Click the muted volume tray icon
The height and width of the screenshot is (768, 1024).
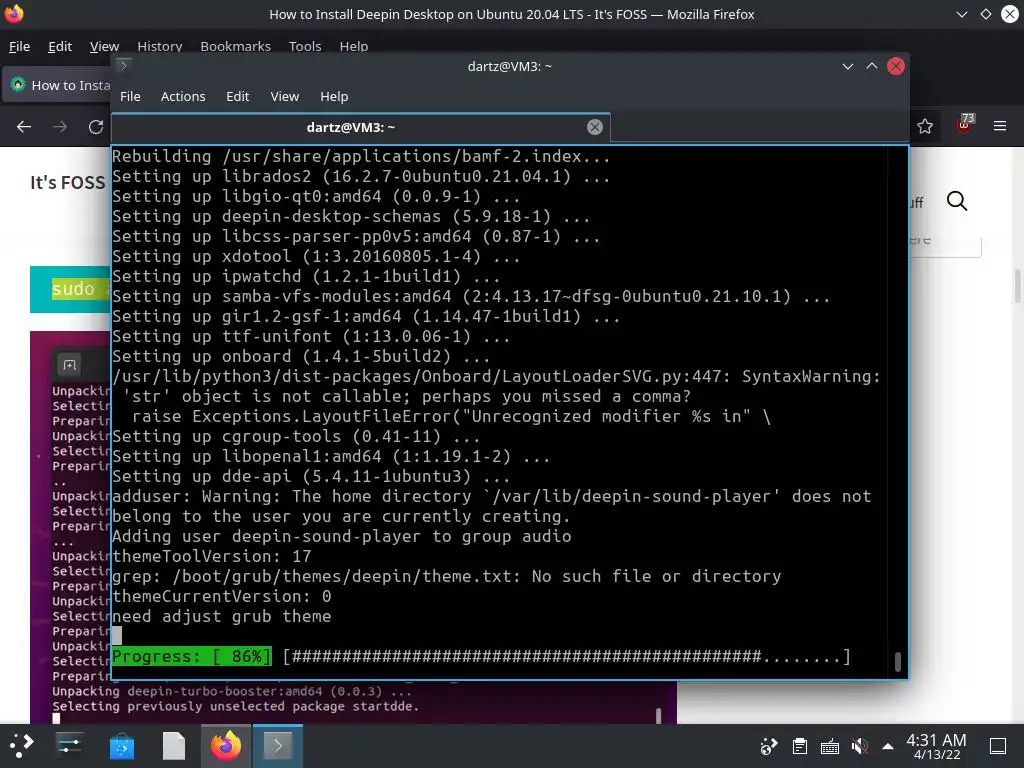[859, 746]
